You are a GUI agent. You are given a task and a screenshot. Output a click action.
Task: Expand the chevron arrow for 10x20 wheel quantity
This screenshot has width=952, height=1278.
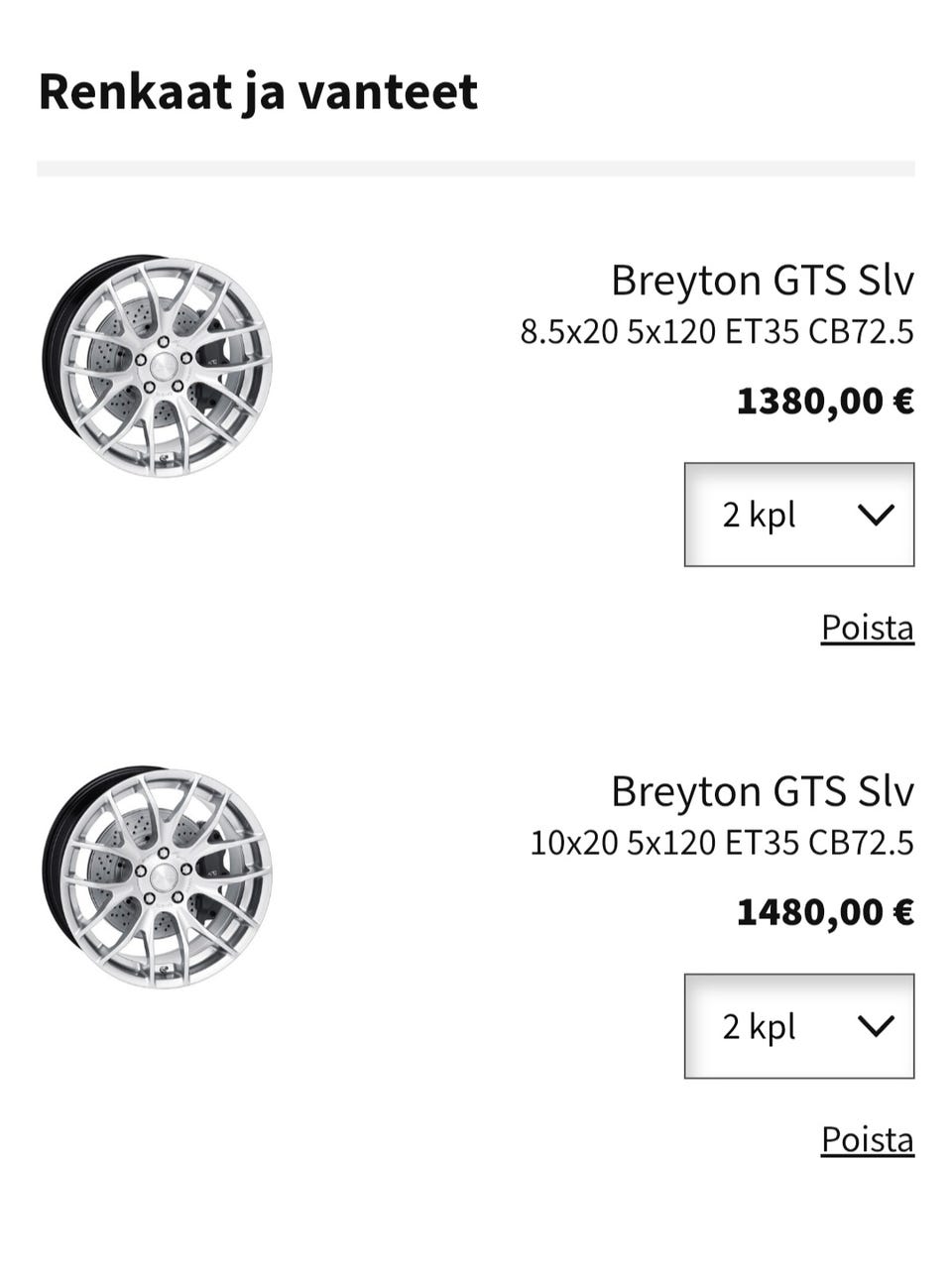click(876, 1026)
